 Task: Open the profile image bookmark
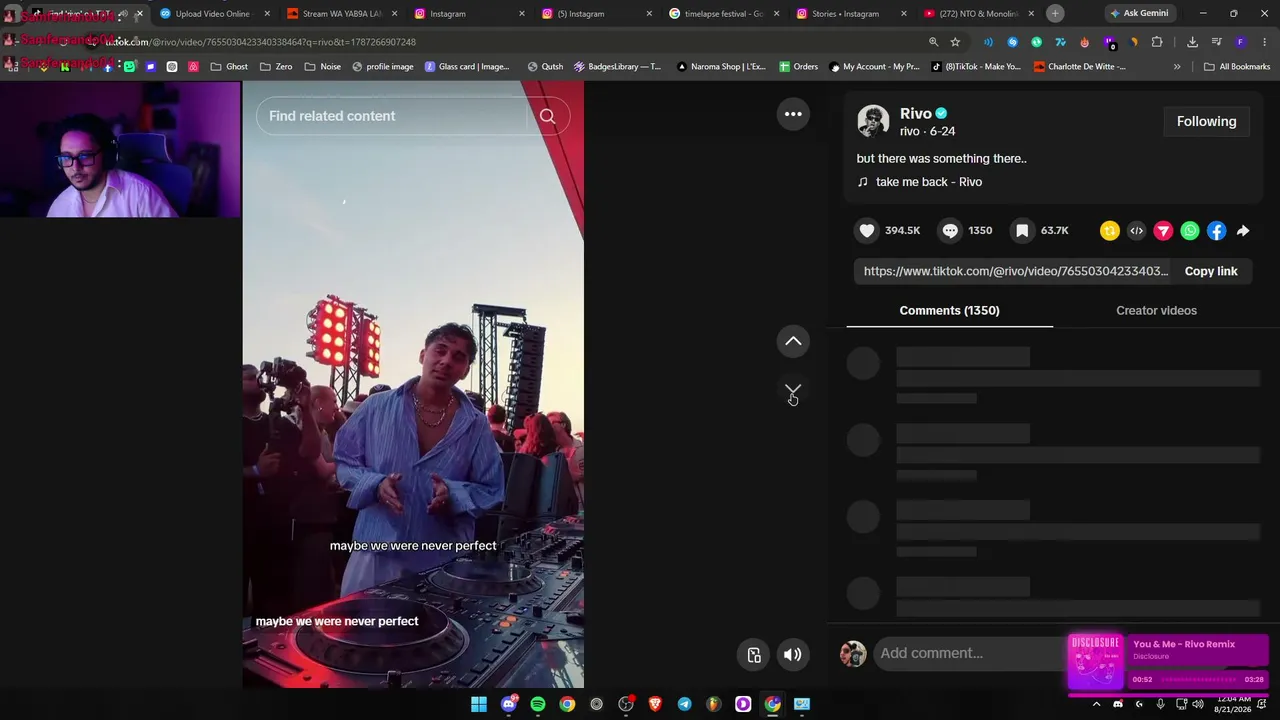(382, 67)
